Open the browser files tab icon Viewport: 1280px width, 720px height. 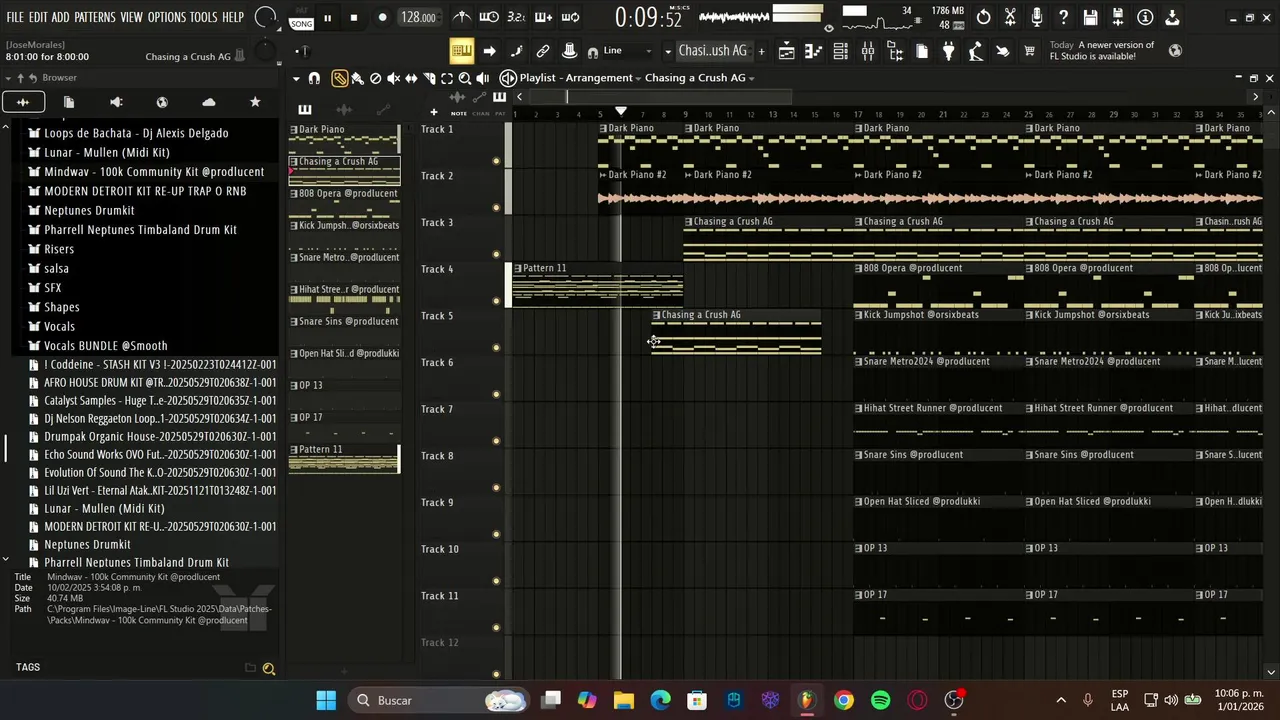click(69, 102)
